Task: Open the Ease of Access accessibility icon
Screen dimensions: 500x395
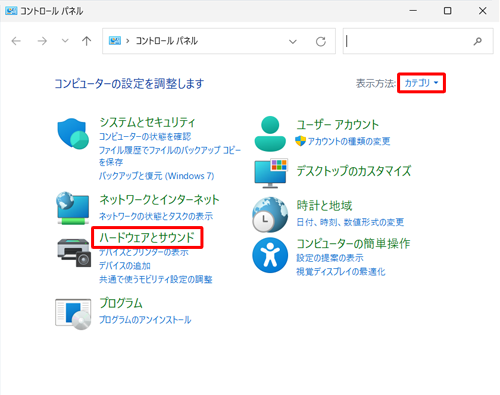Action: (x=270, y=255)
